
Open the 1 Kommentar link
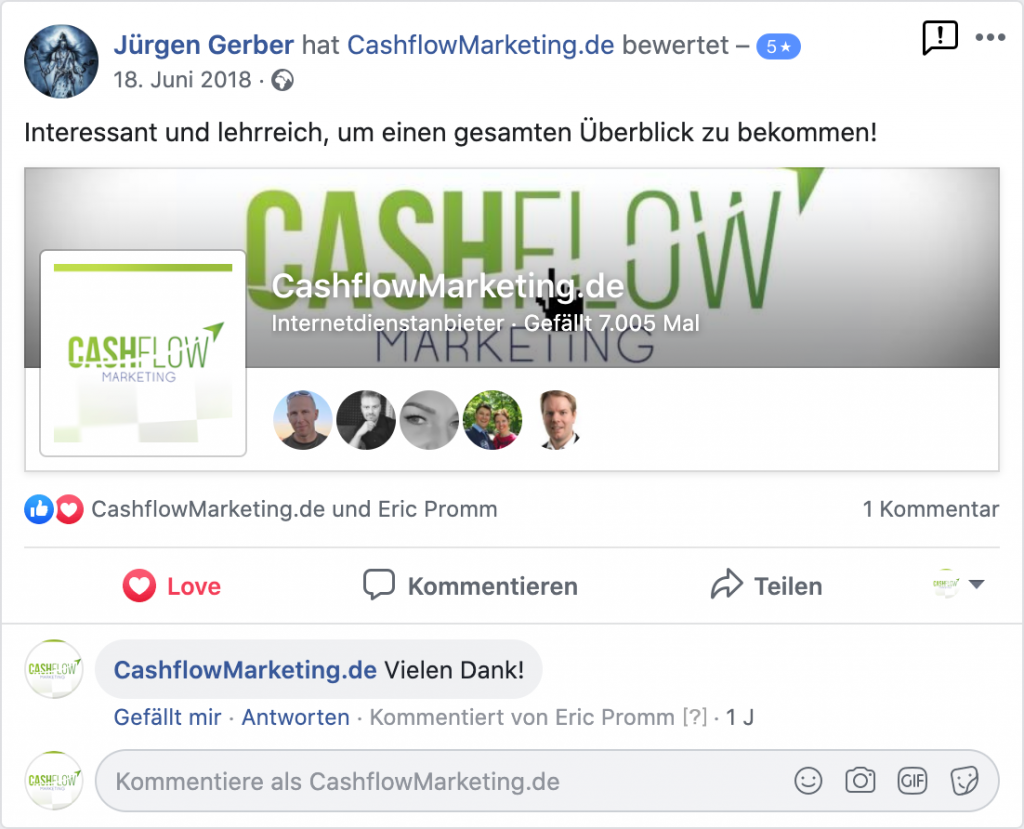point(931,510)
